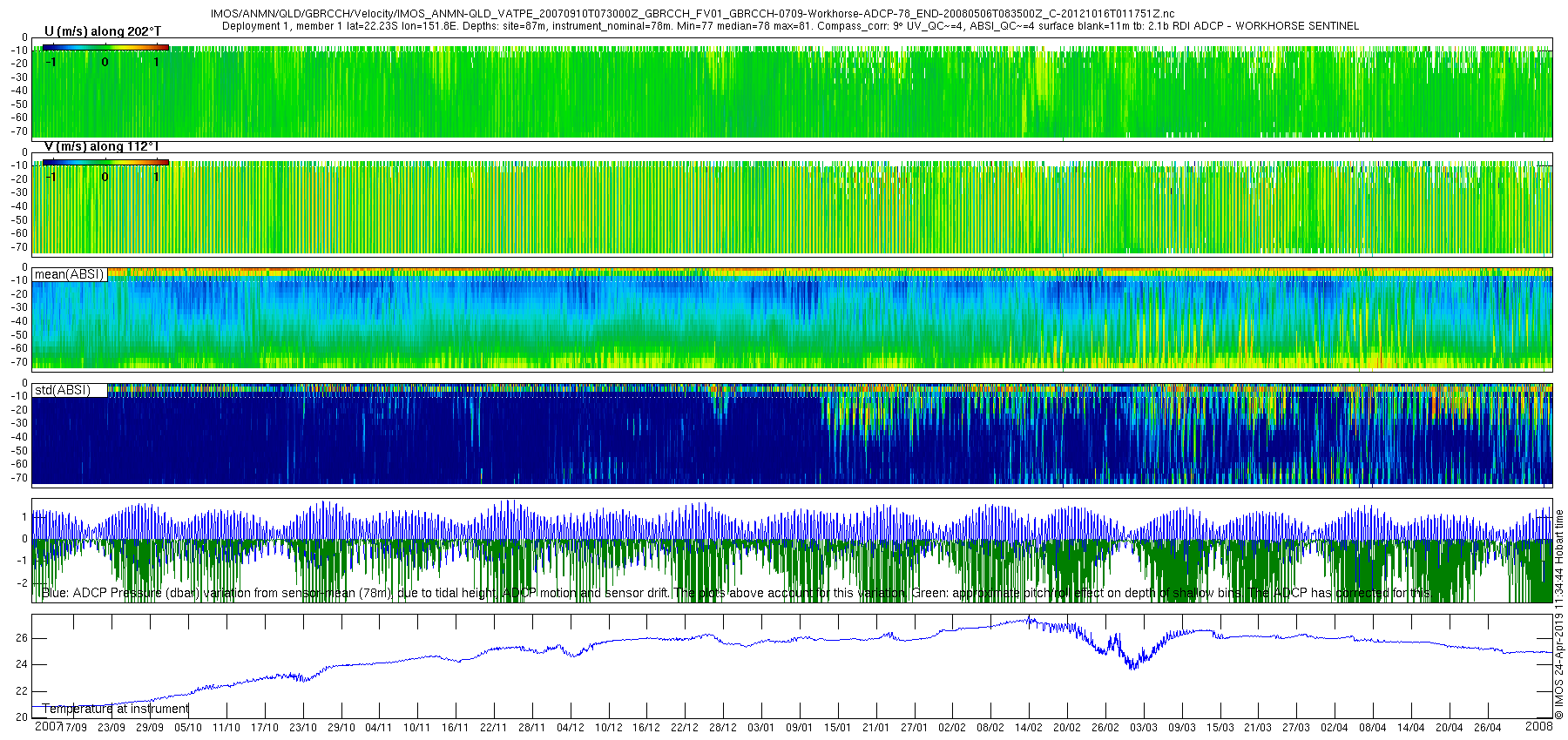Click the 26 tick on temperature axis
Screen dimensions: 1568x740
pyautogui.click(x=21, y=638)
